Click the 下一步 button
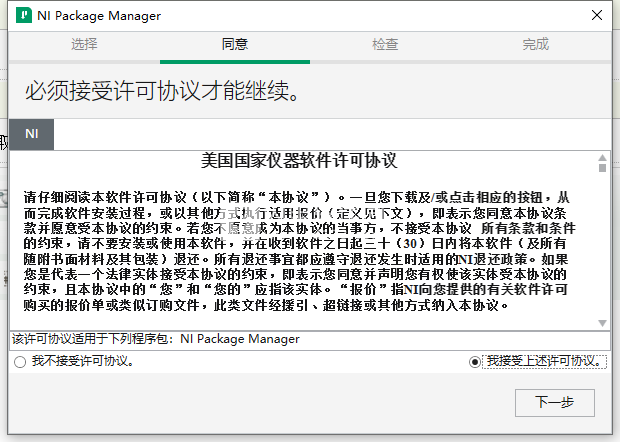 (x=554, y=402)
